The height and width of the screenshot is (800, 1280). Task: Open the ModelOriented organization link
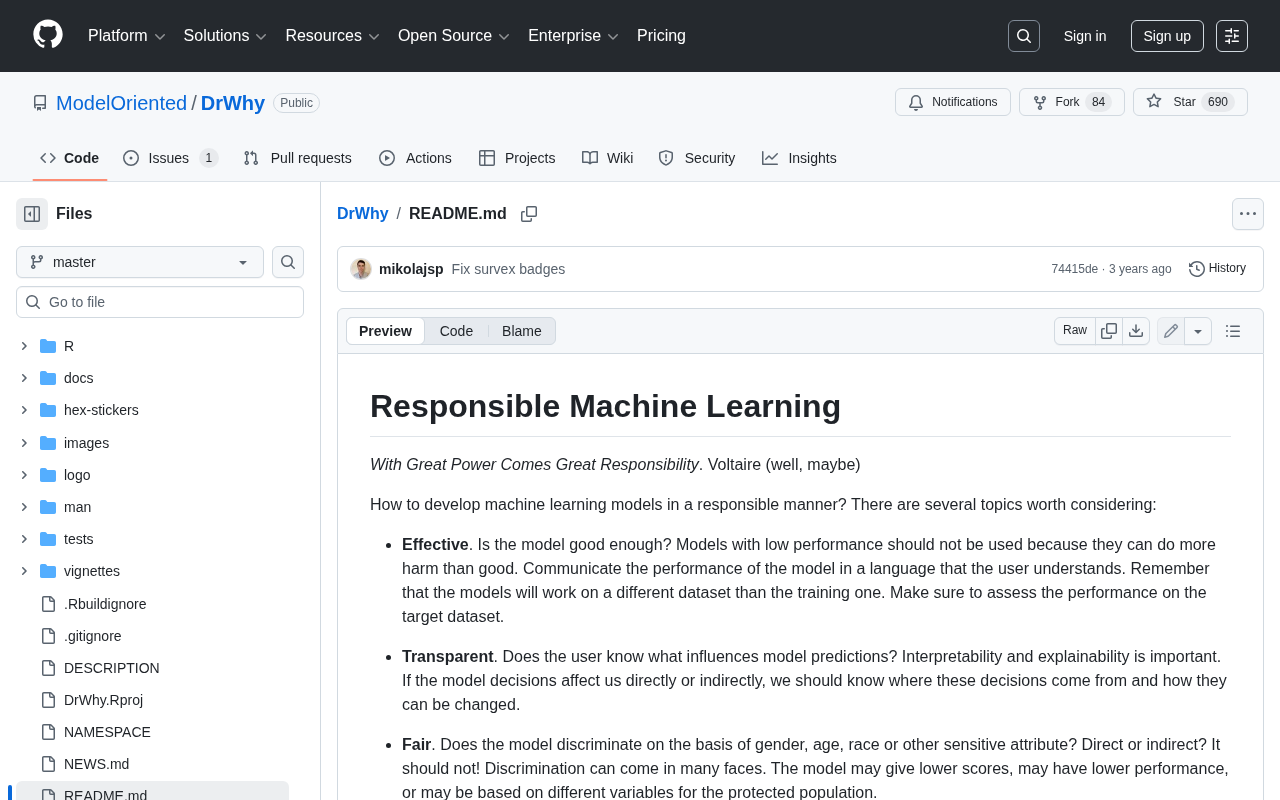121,103
